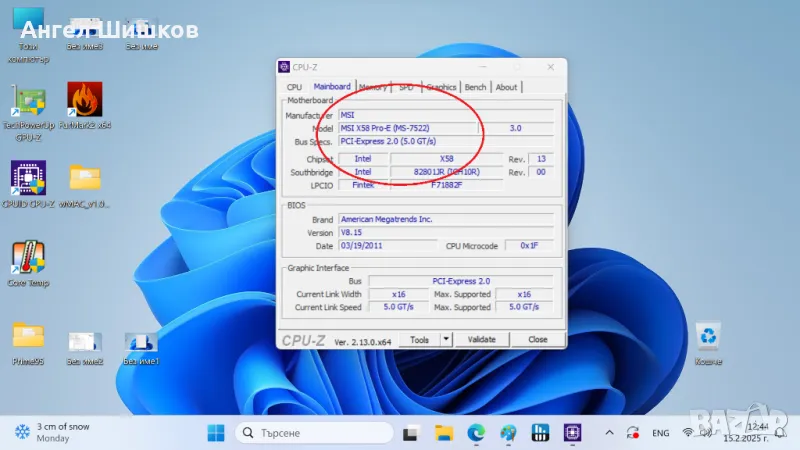This screenshot has height=450, width=800.
Task: Click the Task View taskbar button
Action: (410, 433)
